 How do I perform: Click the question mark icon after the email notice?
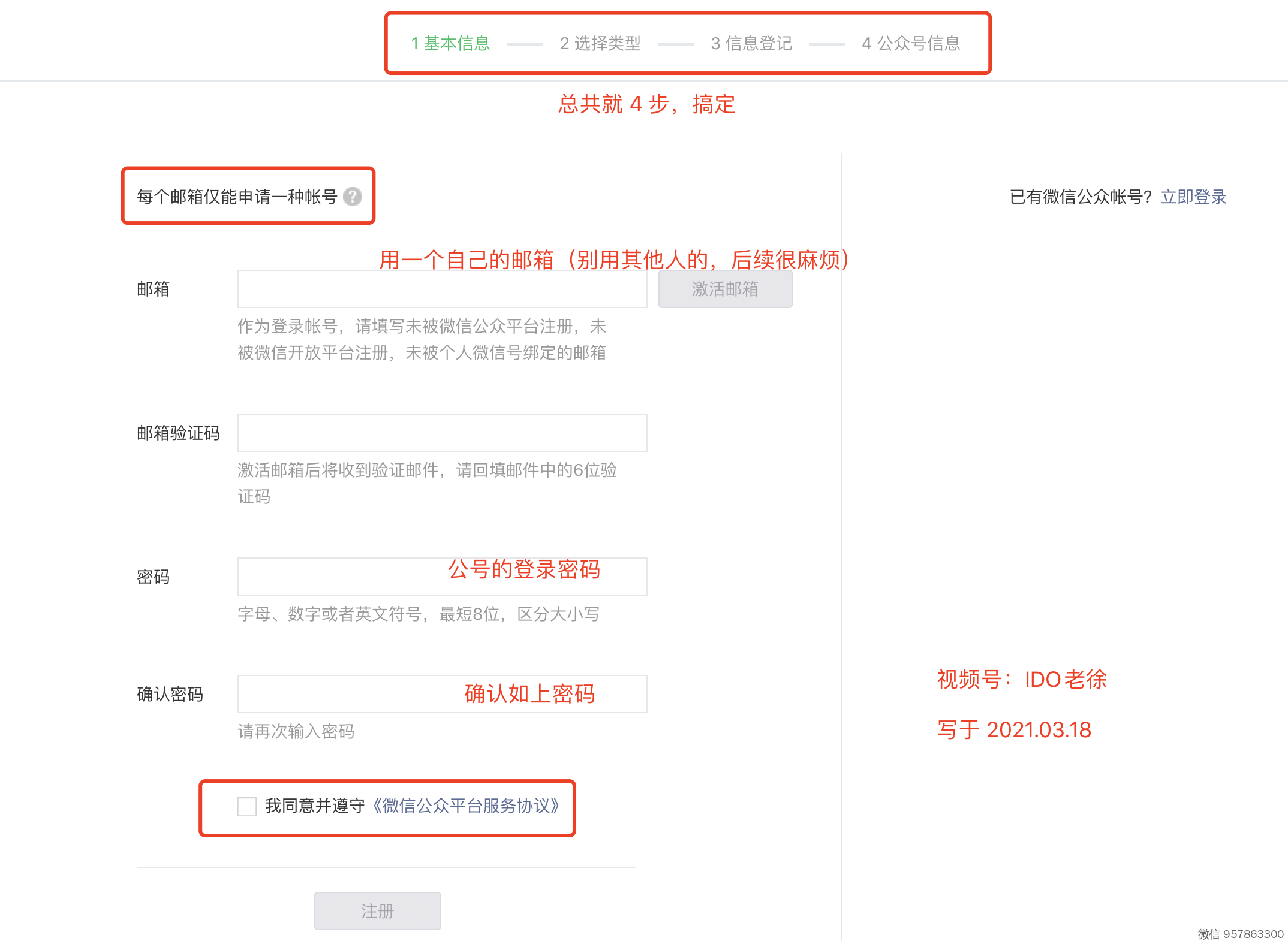coord(353,197)
